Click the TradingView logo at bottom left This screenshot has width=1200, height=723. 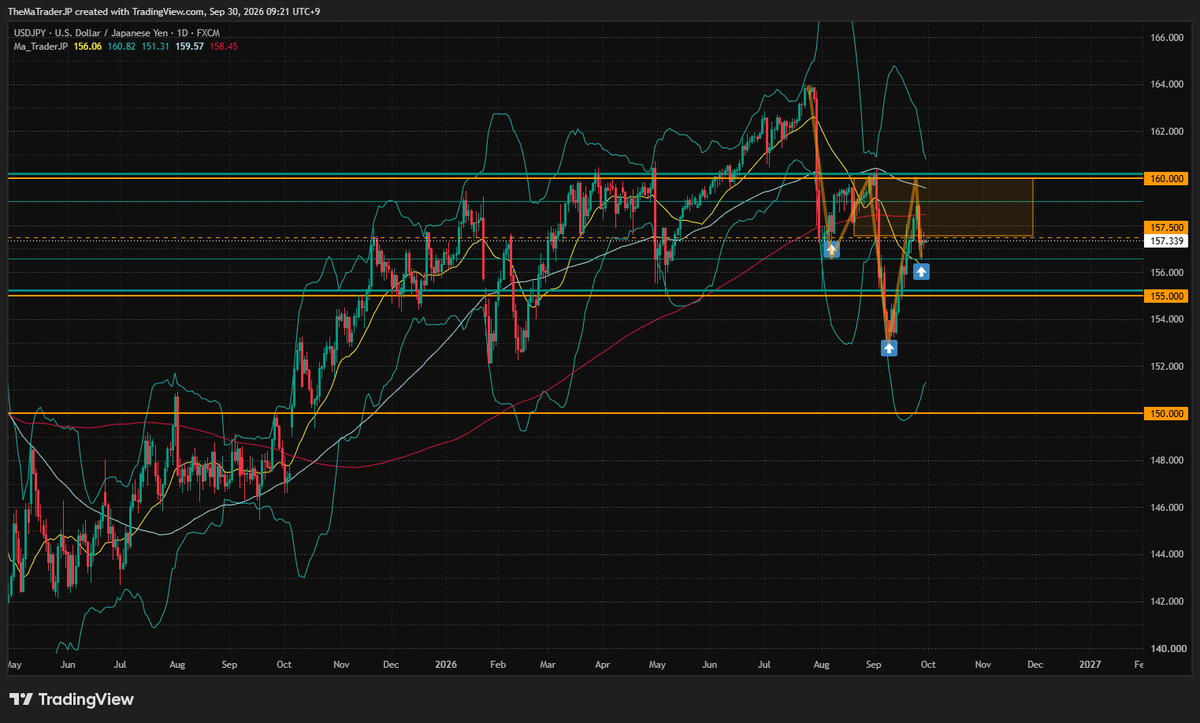71,700
